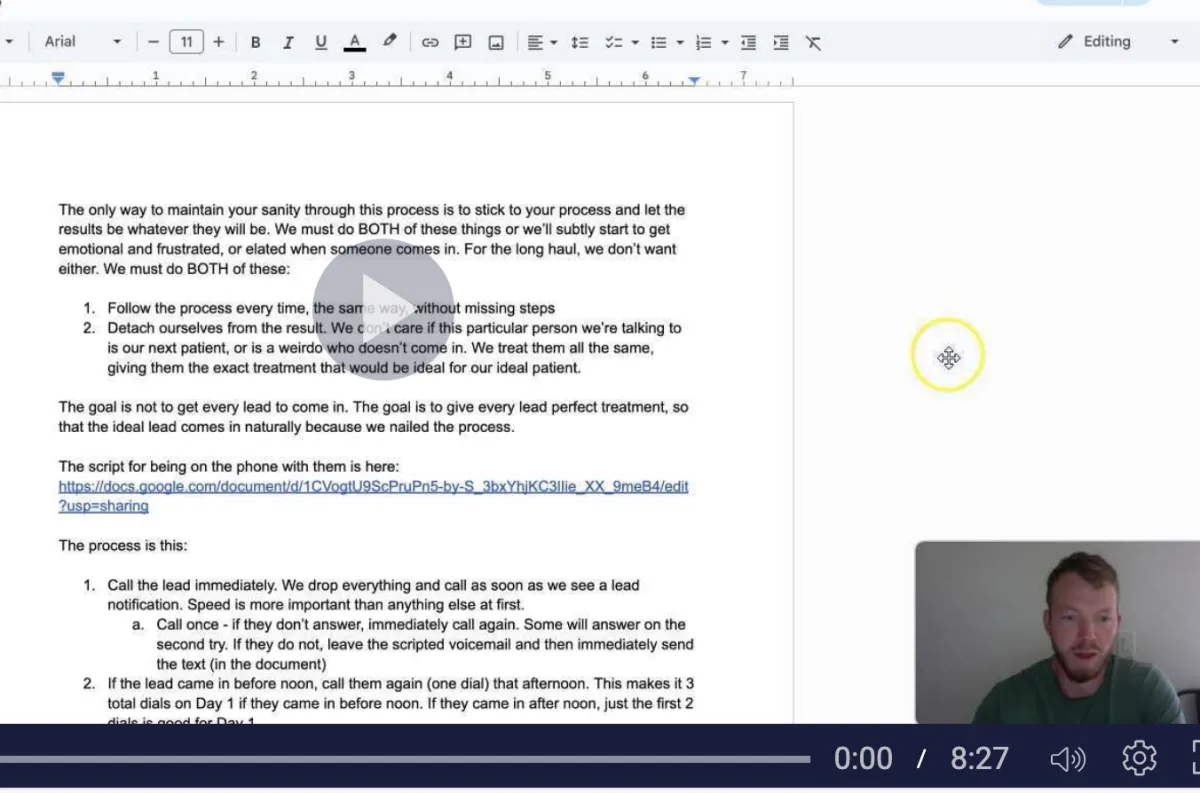1200x793 pixels.
Task: Click the video progress bar
Action: pyautogui.click(x=405, y=759)
